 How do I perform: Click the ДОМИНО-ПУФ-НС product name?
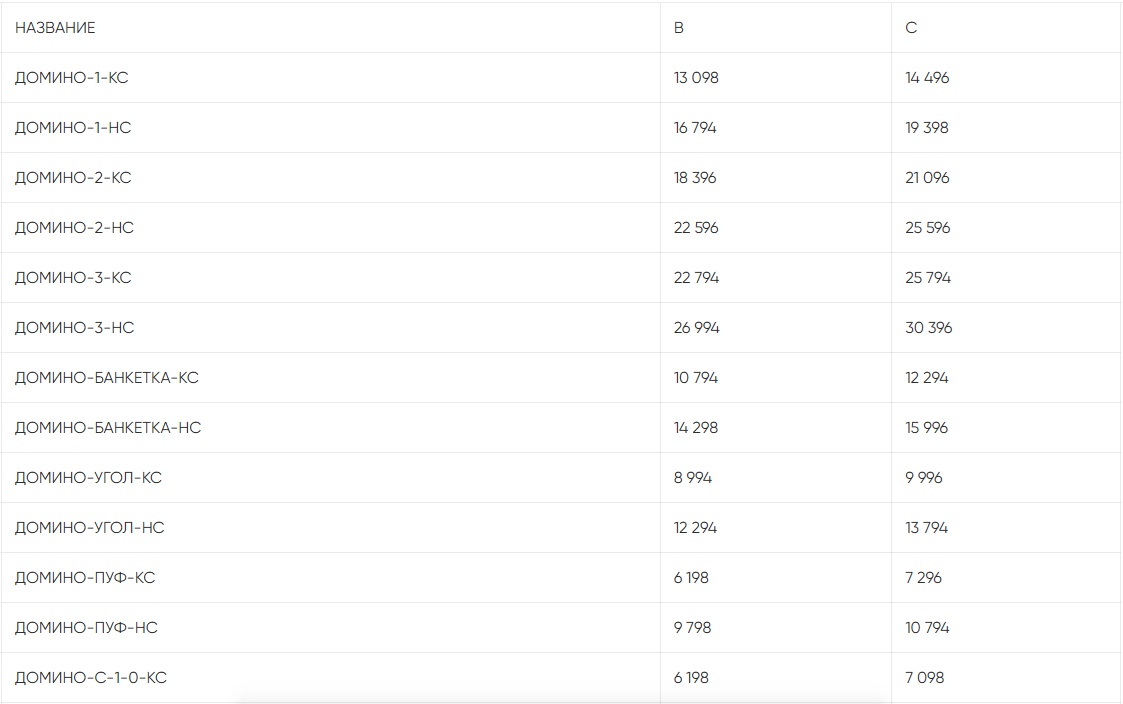point(86,628)
